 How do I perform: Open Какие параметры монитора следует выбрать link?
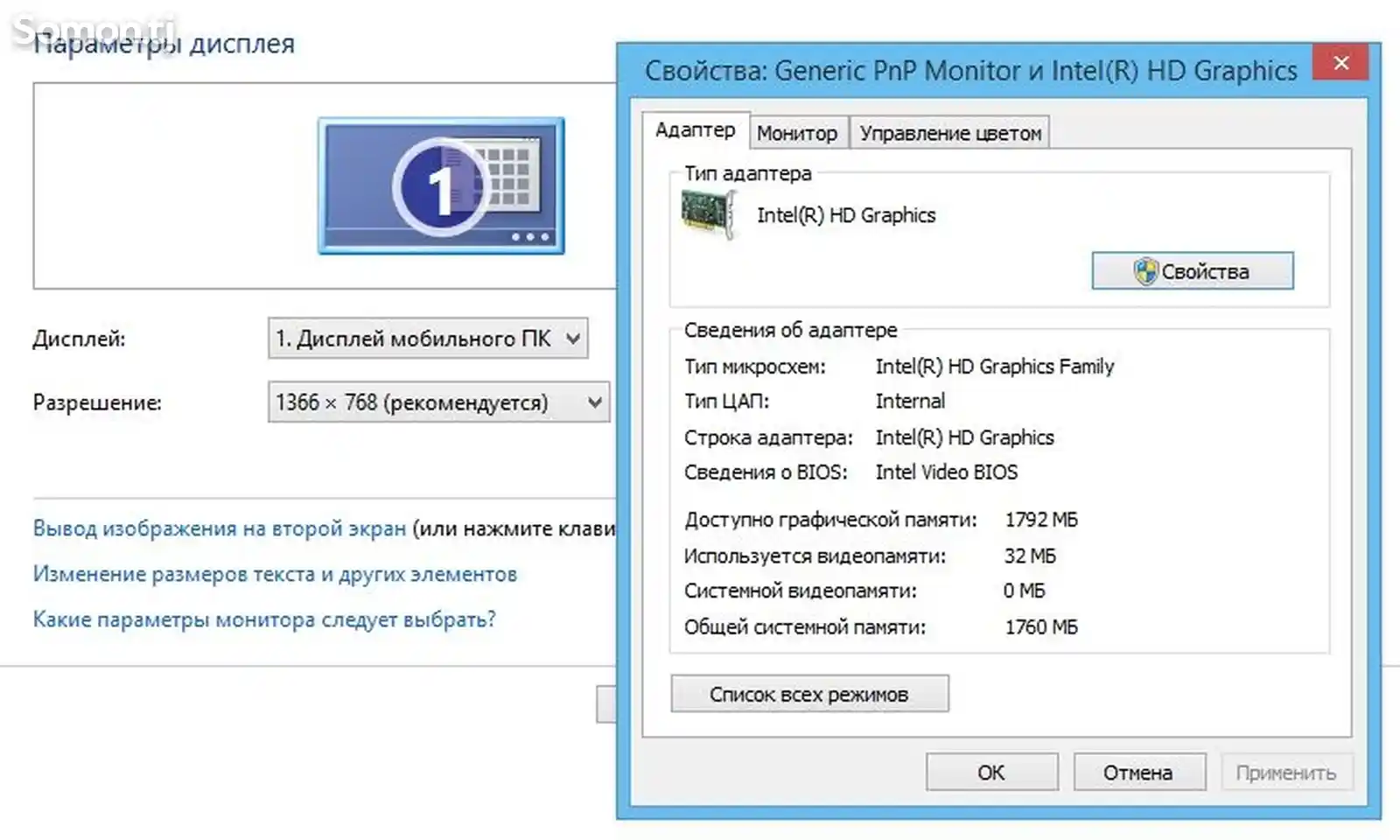point(264,619)
